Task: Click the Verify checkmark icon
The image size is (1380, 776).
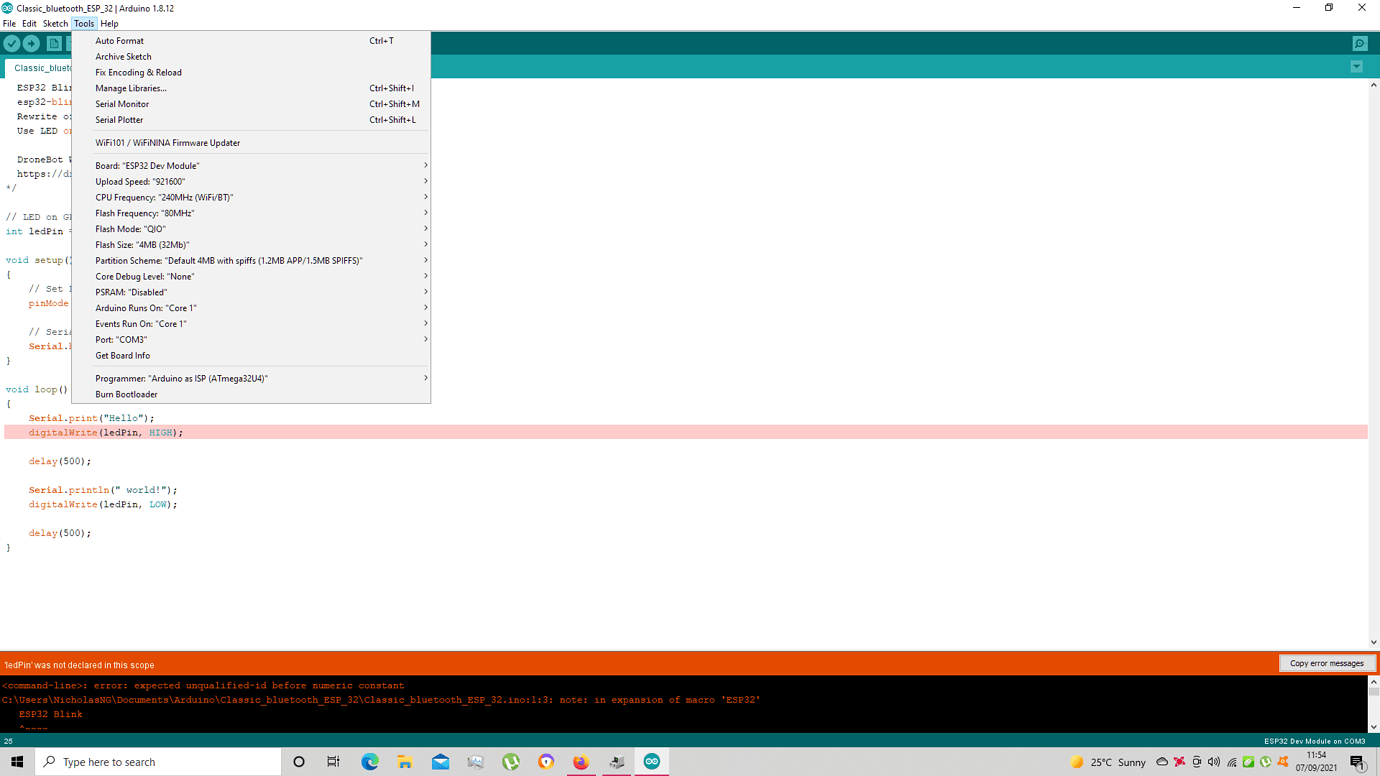Action: pos(12,43)
